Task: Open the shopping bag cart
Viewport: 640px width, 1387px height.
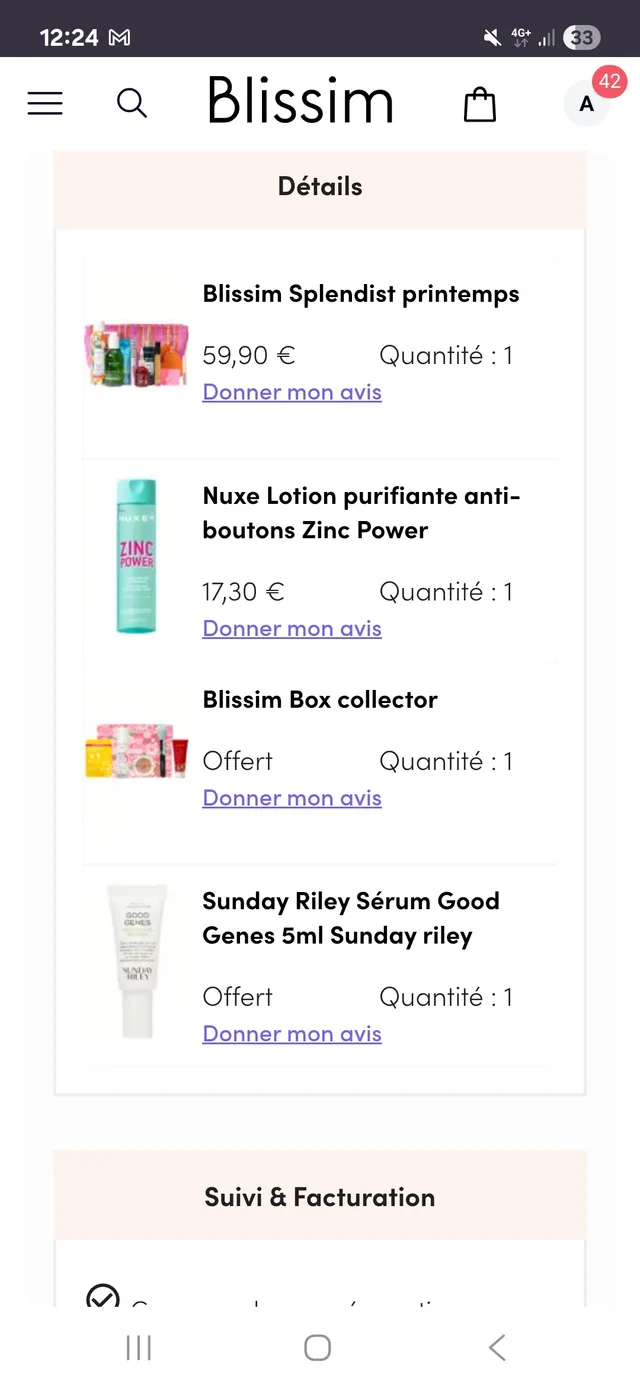Action: tap(480, 104)
